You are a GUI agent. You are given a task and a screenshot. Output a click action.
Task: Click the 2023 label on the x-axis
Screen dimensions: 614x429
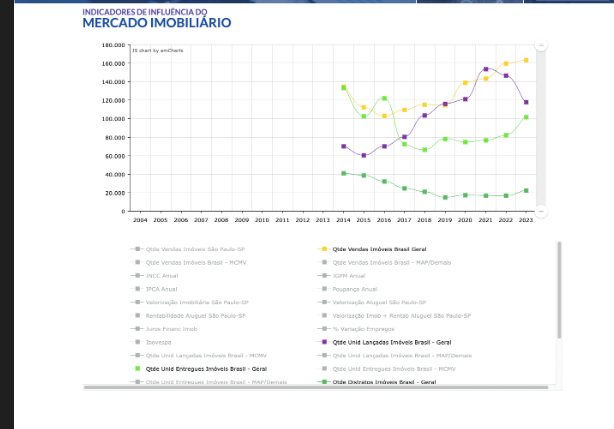coord(526,220)
